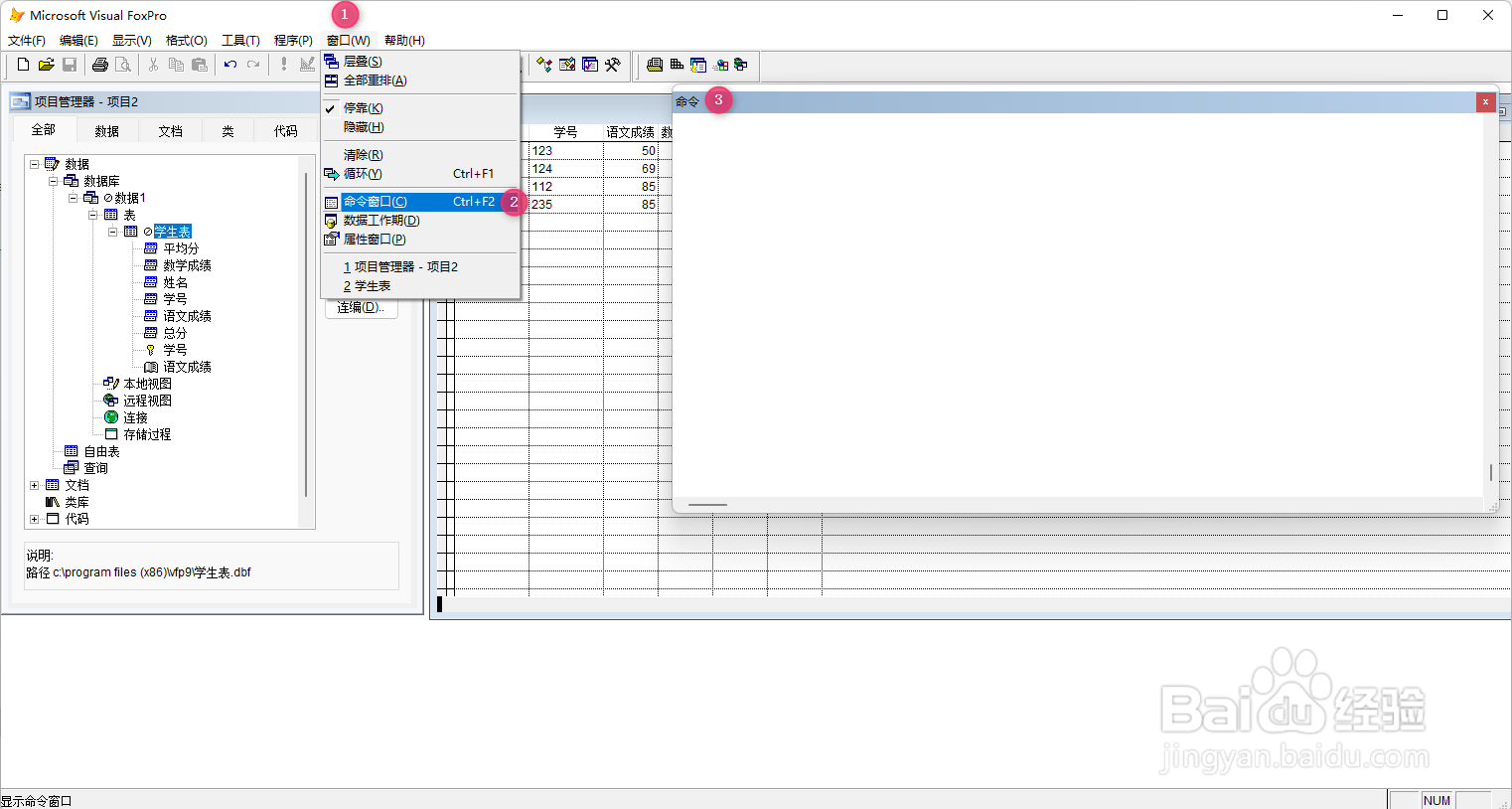
Task: Click the Run exclamation mark icon
Action: (284, 65)
